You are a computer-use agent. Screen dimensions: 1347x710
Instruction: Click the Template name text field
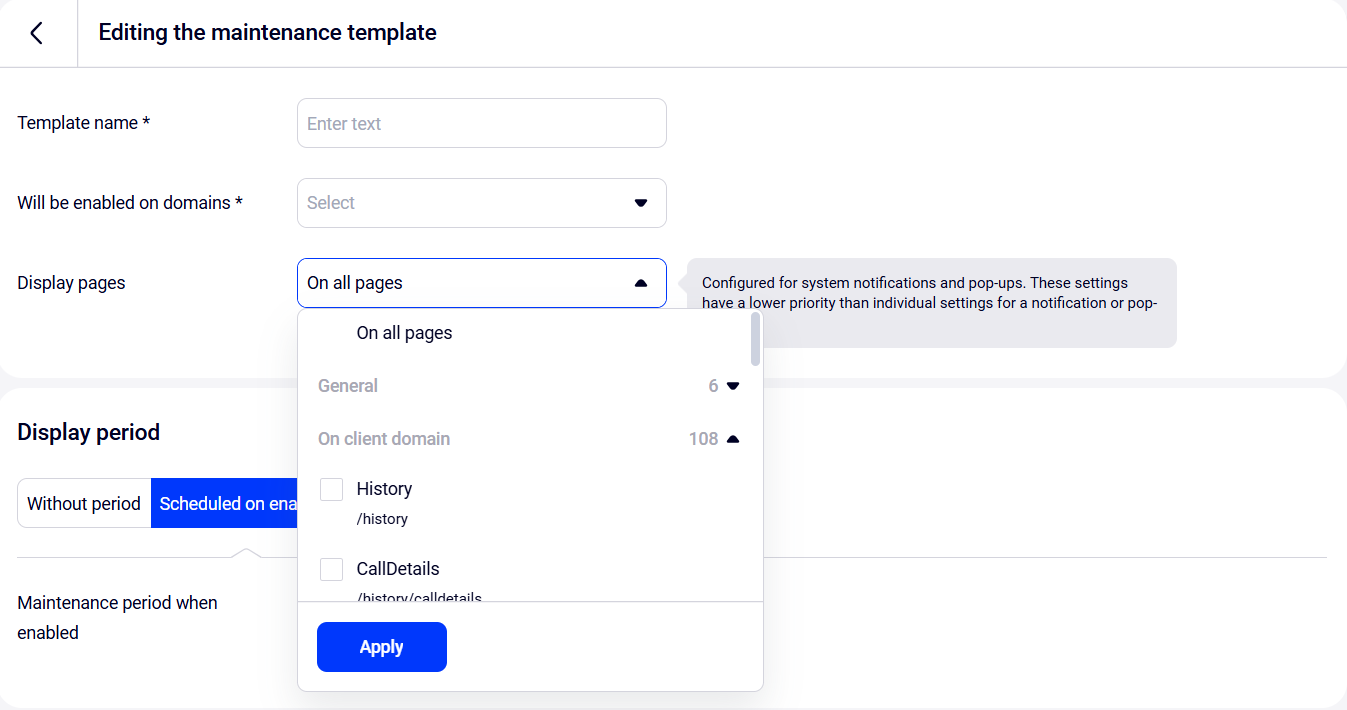click(481, 123)
